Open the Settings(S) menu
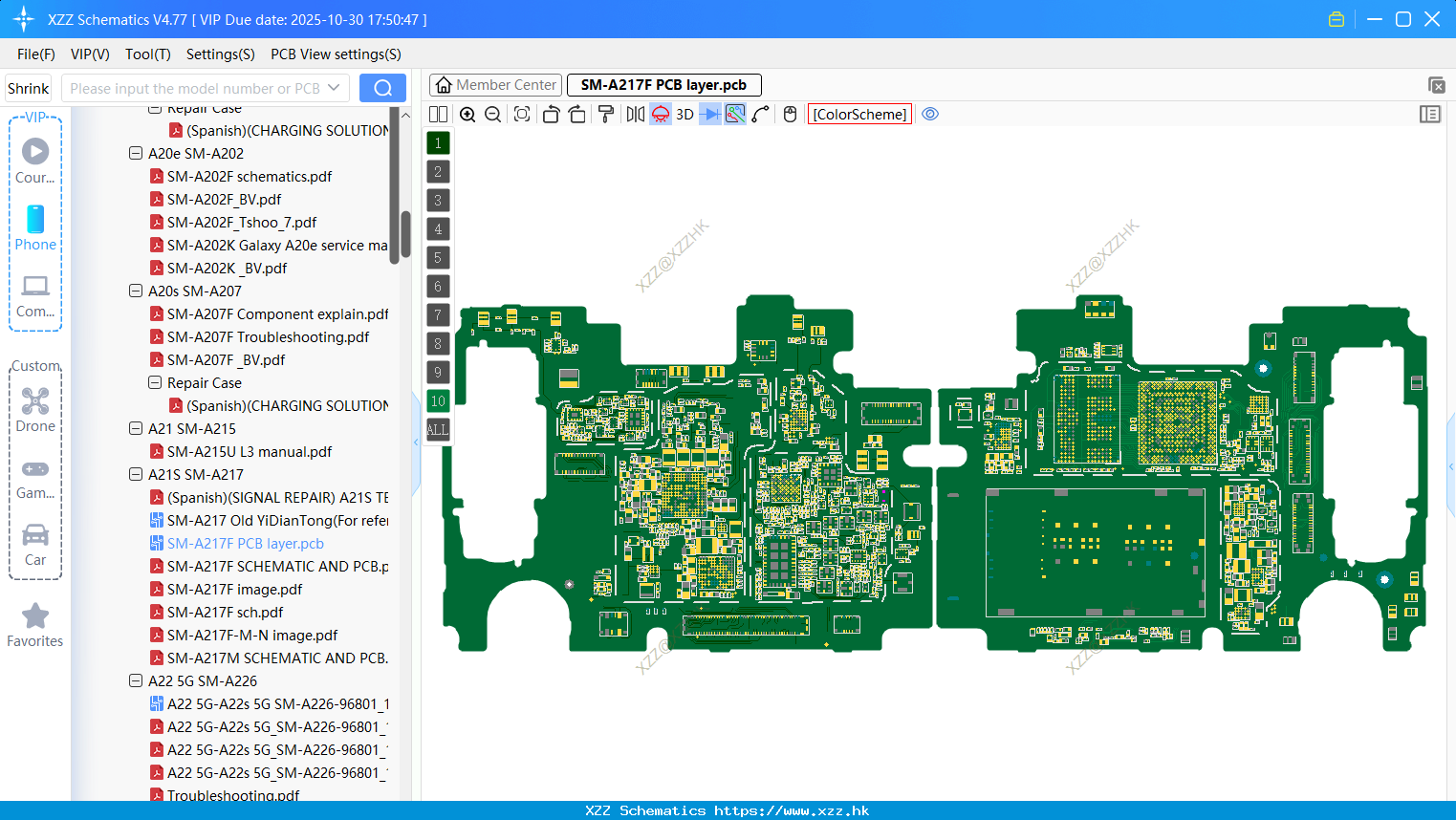This screenshot has height=820, width=1456. pos(221,54)
